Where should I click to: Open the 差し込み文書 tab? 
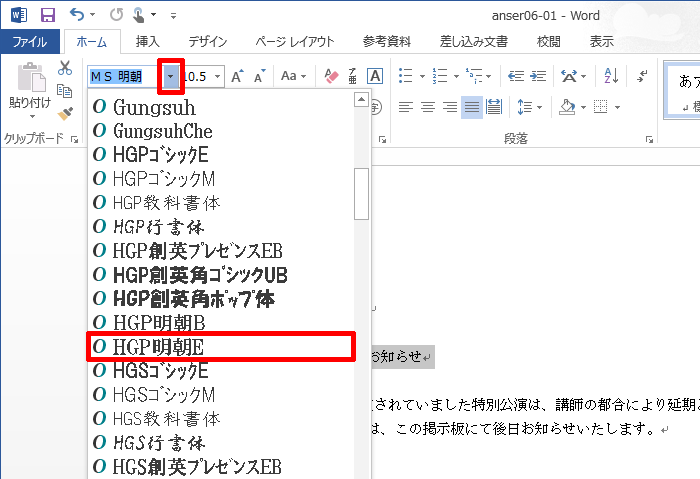[x=474, y=42]
